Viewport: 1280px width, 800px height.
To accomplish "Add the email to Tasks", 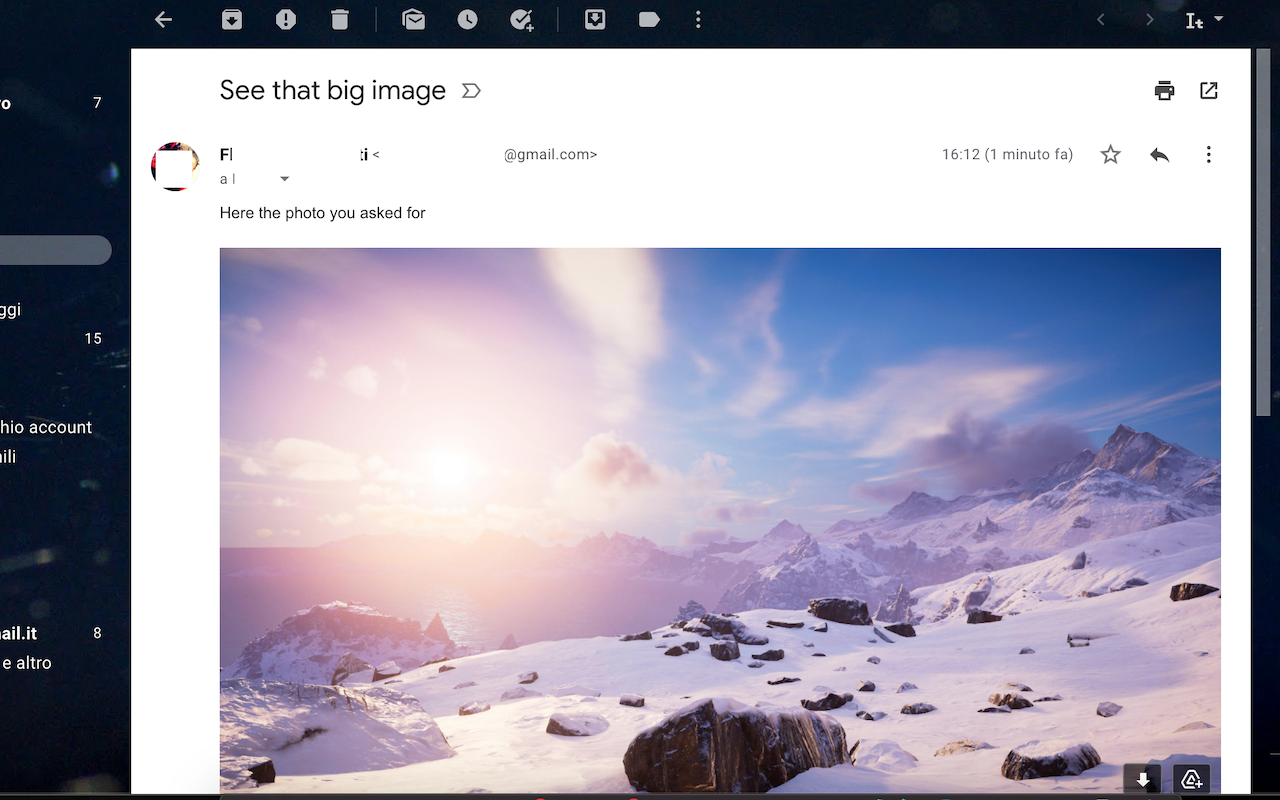I will point(522,20).
